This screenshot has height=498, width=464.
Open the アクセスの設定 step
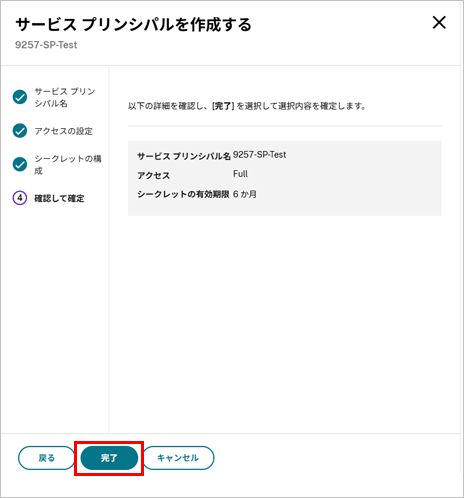point(64,131)
